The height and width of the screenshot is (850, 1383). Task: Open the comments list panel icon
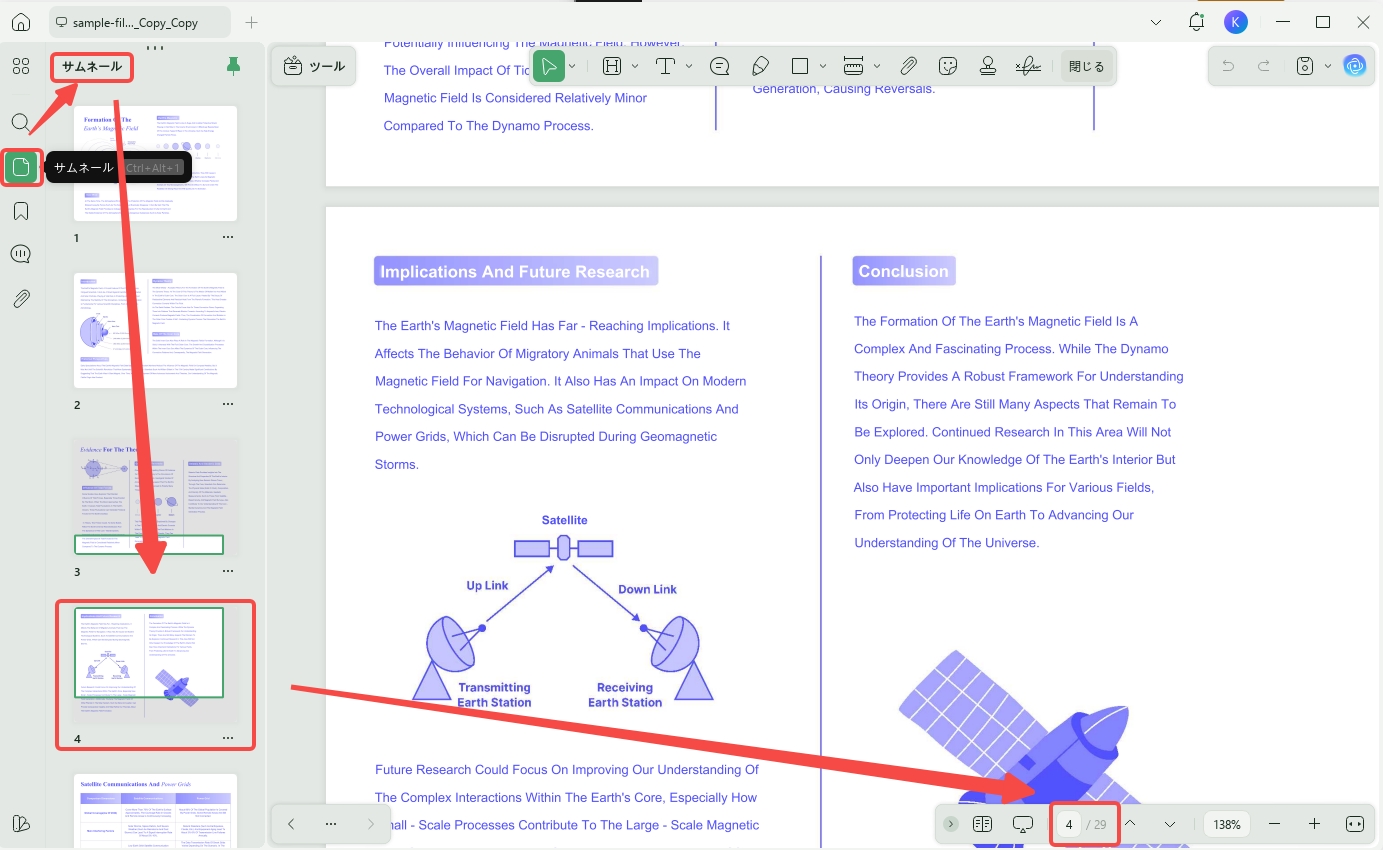(x=21, y=254)
